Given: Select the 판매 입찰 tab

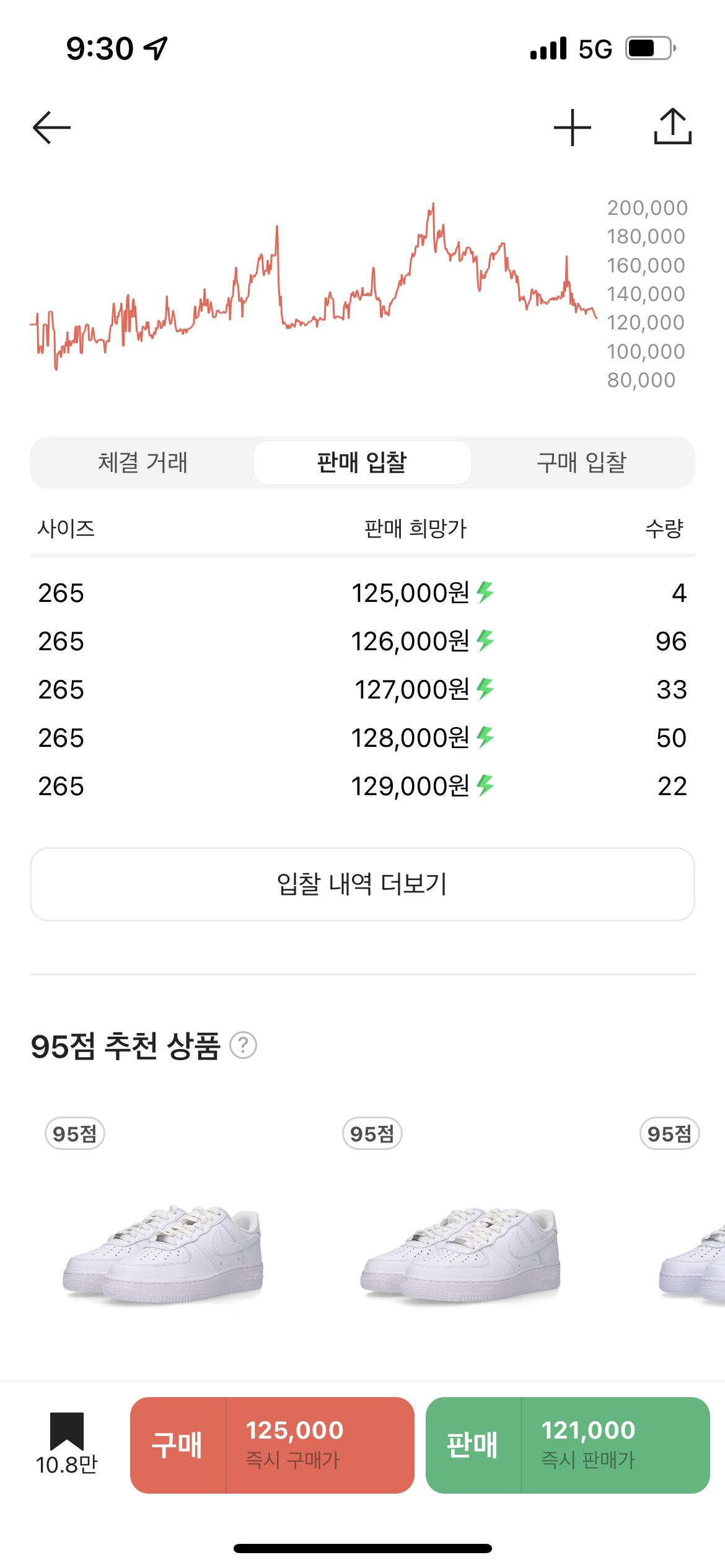Looking at the screenshot, I should 362,463.
